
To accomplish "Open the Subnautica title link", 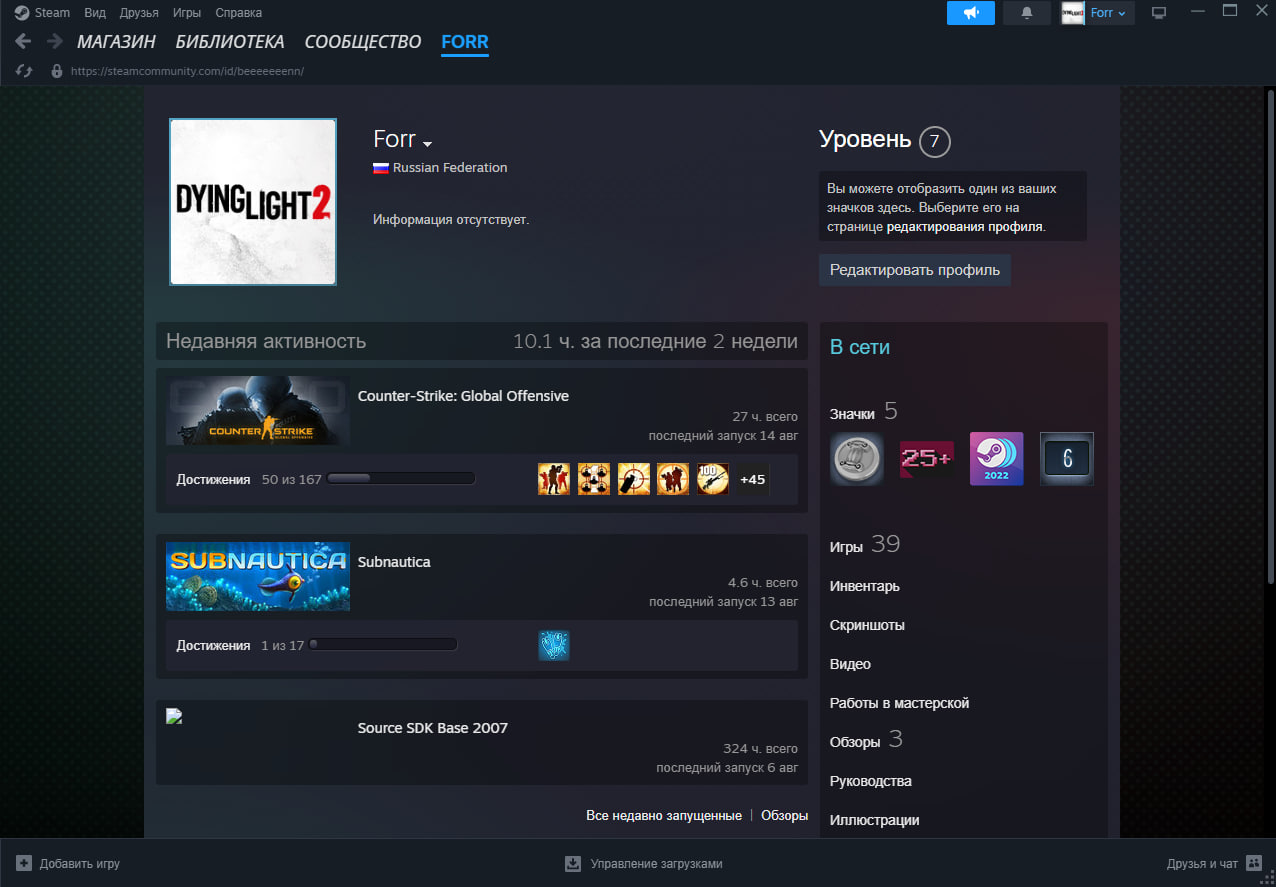I will (394, 562).
